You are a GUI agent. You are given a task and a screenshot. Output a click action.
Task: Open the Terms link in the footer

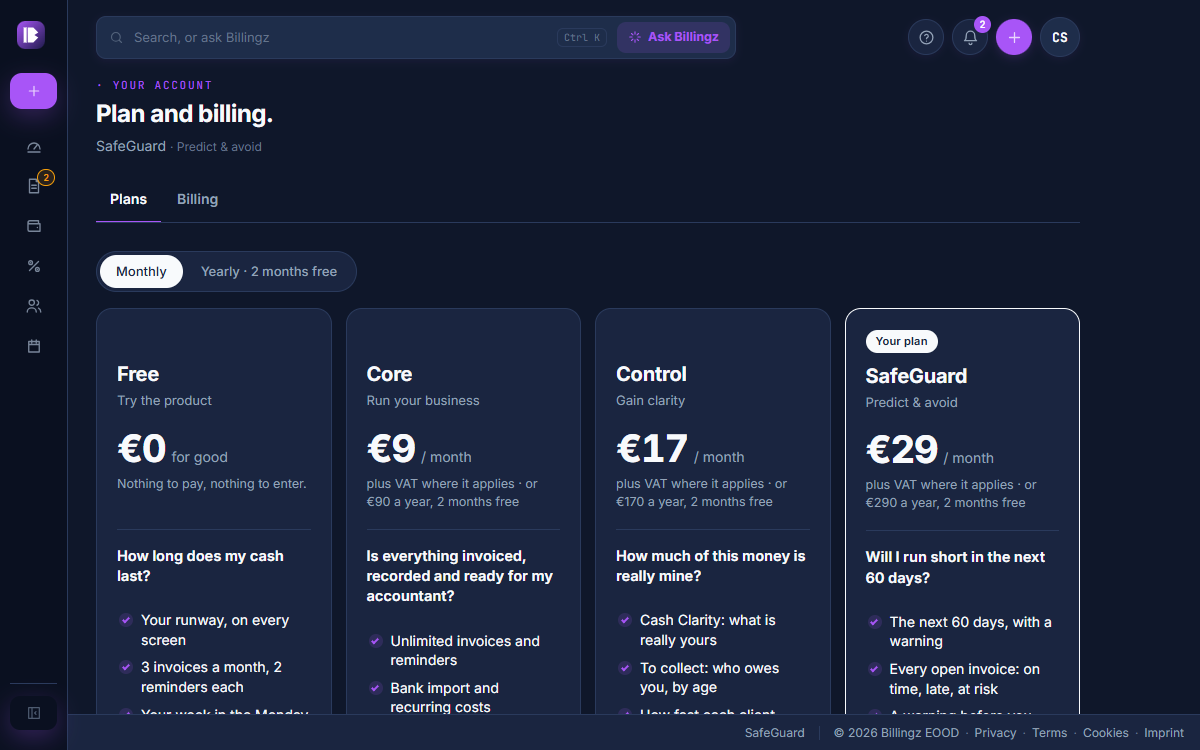1050,733
